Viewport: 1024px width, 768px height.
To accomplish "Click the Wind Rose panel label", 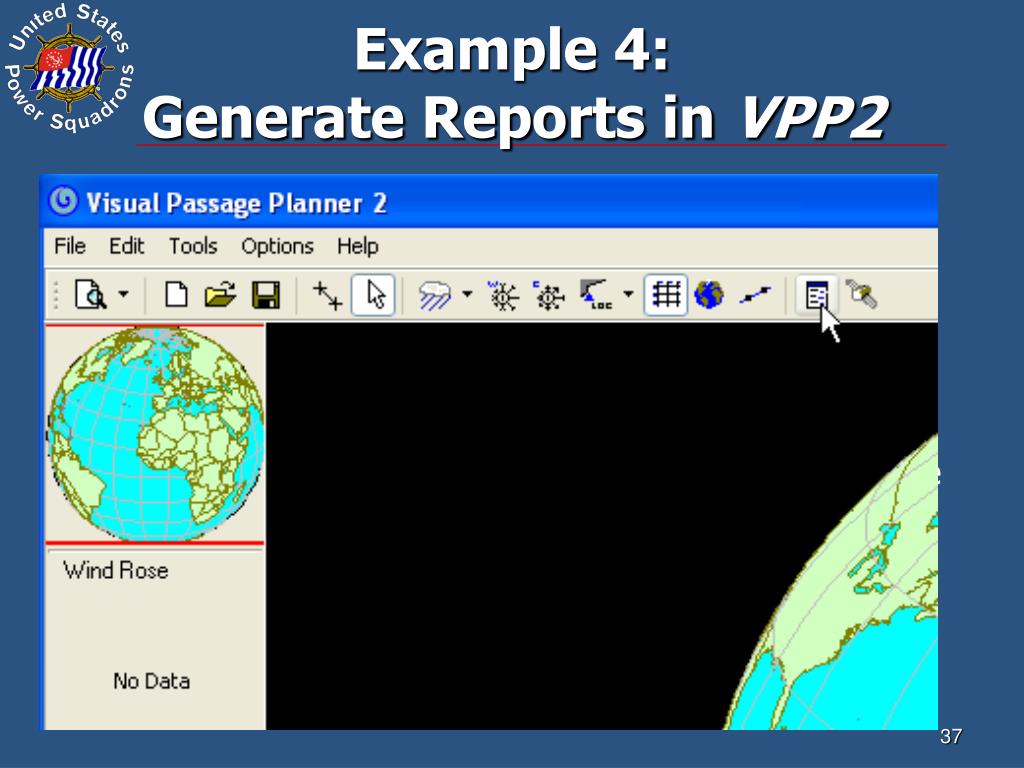I will tap(116, 571).
